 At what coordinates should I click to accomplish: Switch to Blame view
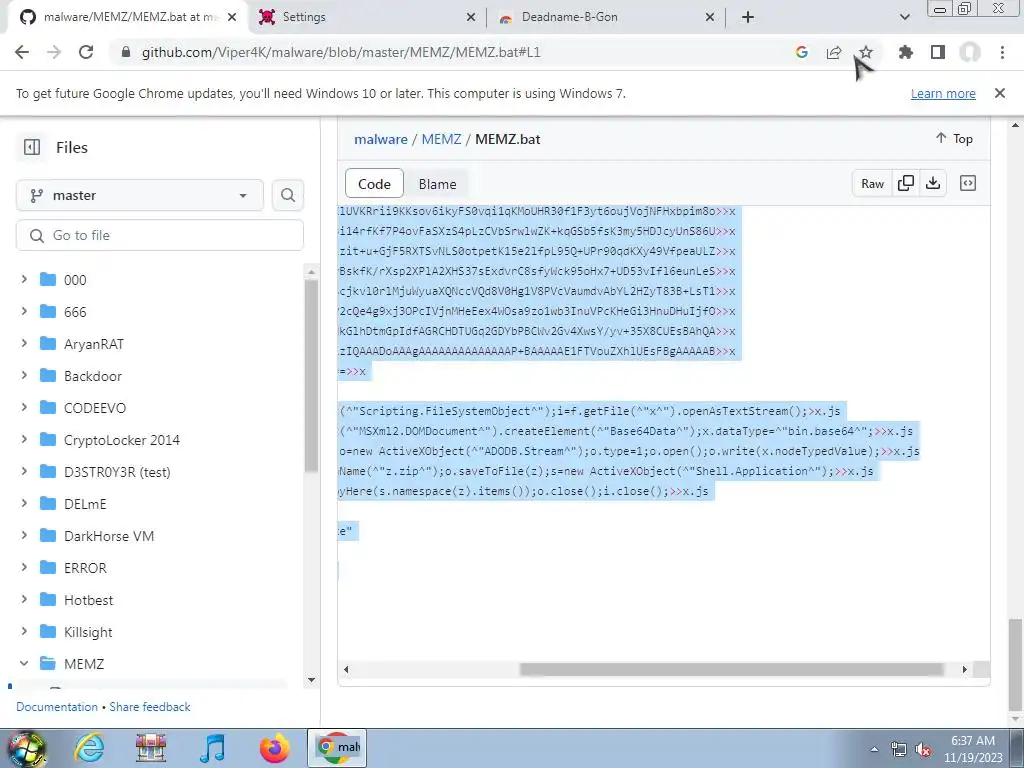[438, 184]
